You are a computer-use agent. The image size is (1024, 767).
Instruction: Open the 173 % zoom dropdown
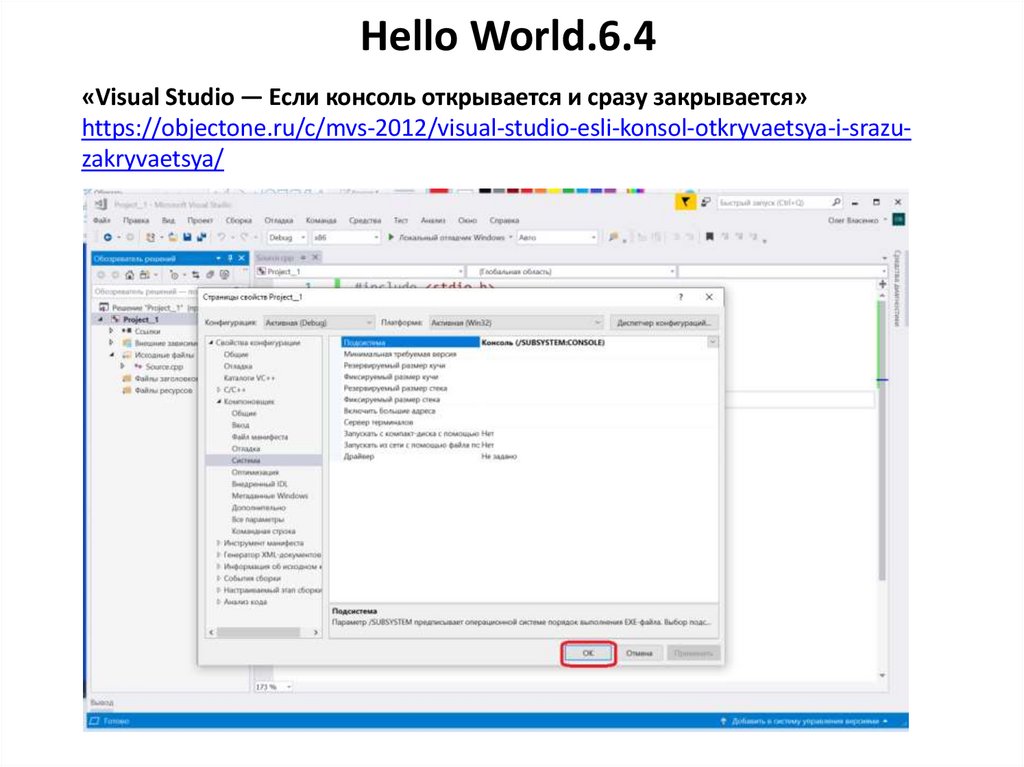272,687
